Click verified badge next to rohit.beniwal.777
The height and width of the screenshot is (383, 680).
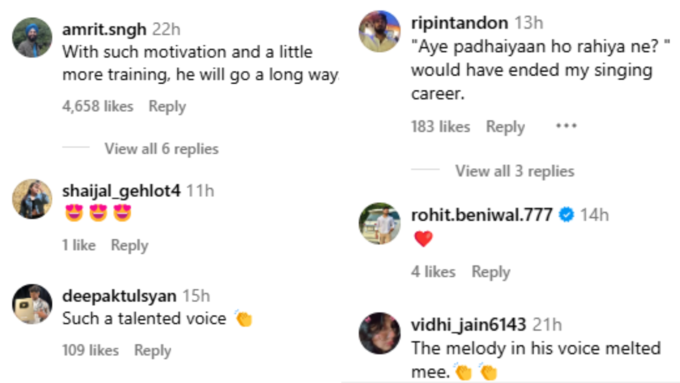click(x=566, y=215)
